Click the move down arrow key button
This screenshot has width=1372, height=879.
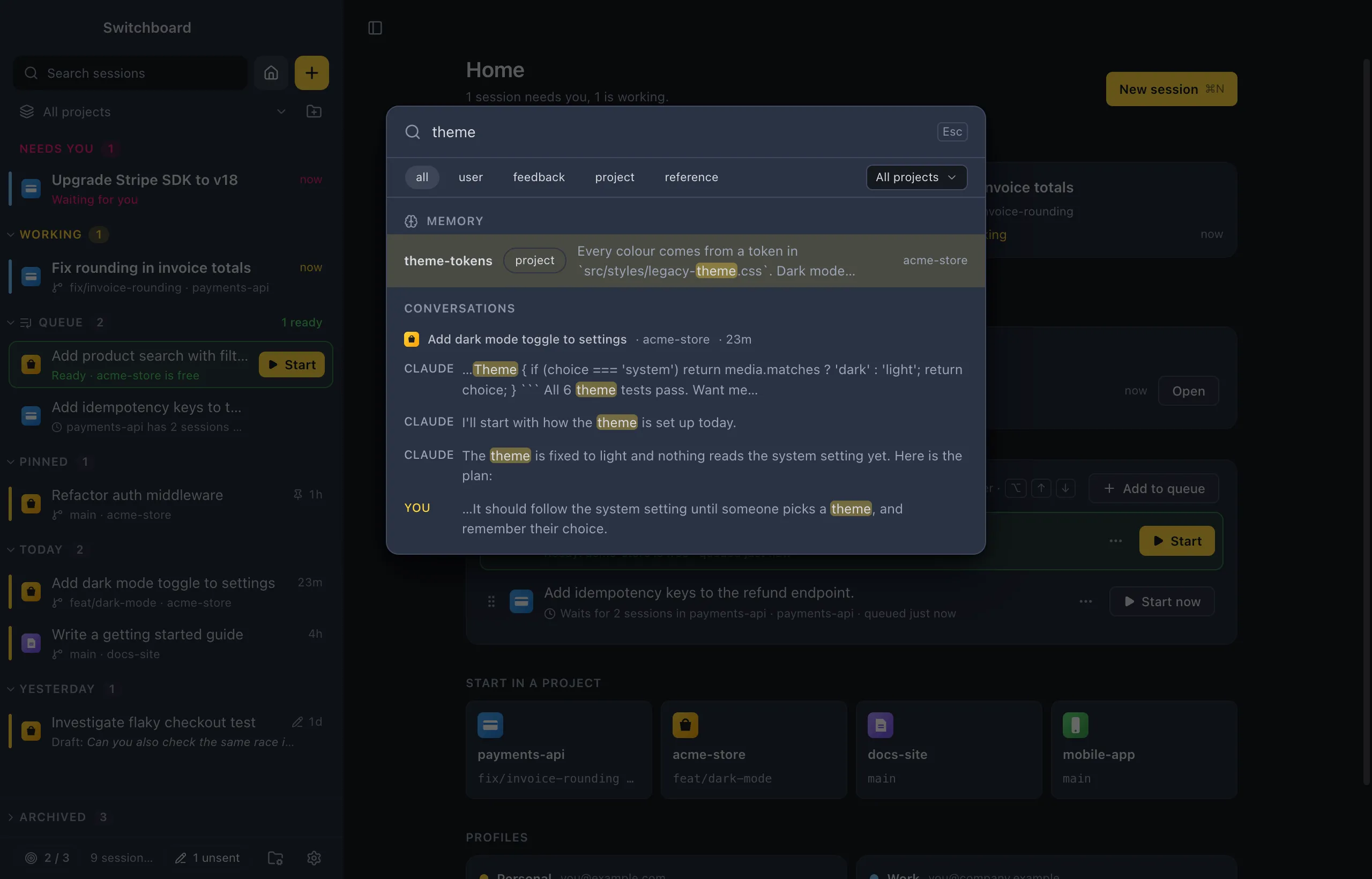point(1065,488)
